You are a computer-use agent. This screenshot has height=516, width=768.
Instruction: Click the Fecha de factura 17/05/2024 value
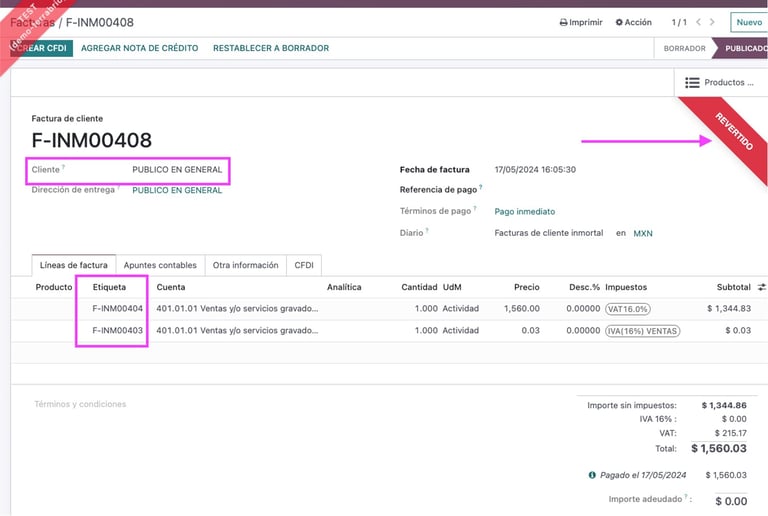point(535,169)
